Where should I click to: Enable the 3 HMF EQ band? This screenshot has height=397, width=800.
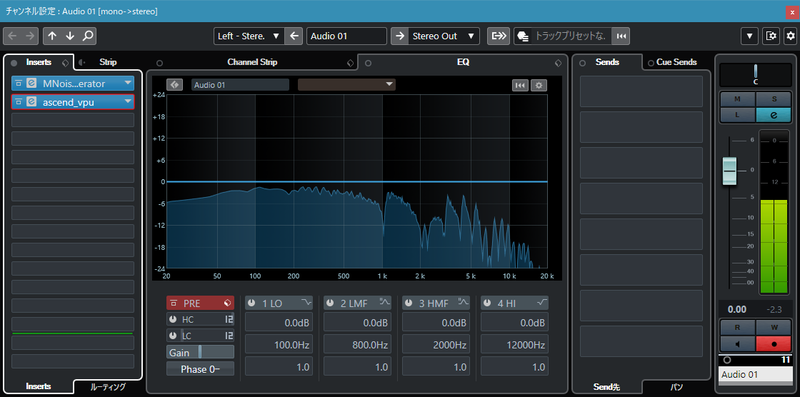[409, 303]
